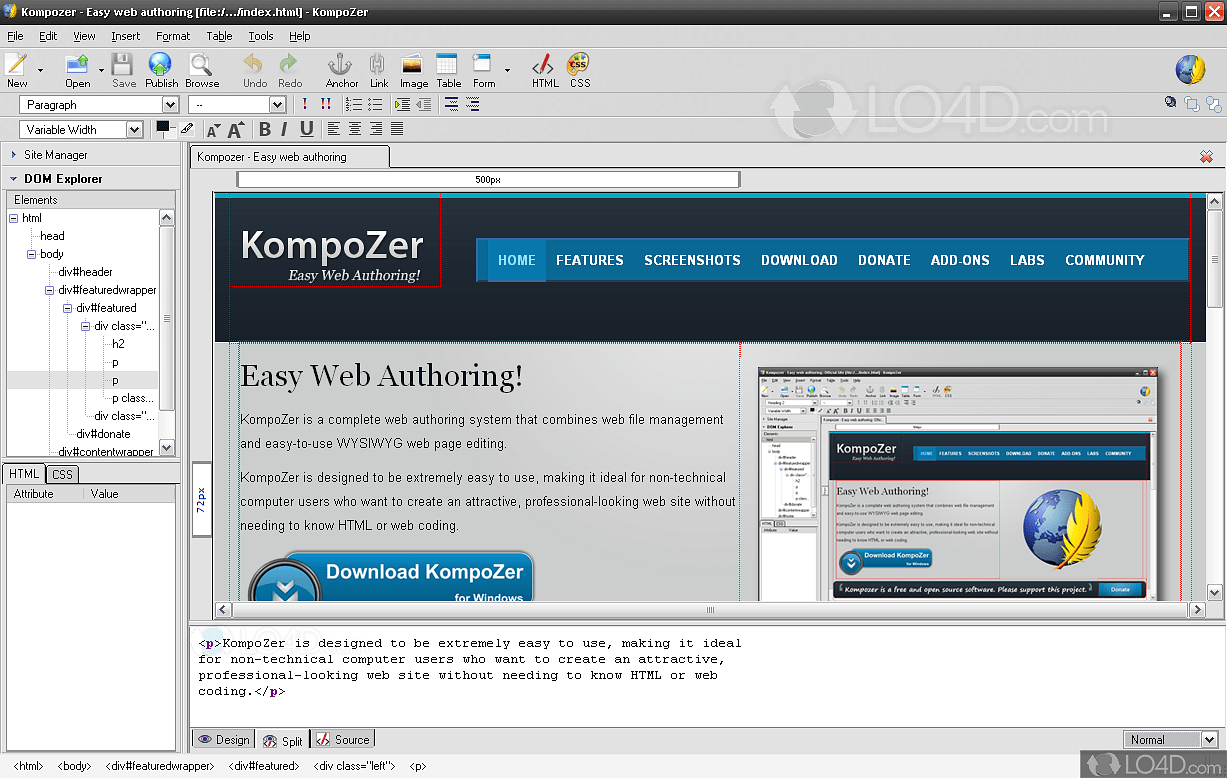1227x778 pixels.
Task: Open the Normal dropdown at bottom right
Action: pyautogui.click(x=1170, y=740)
